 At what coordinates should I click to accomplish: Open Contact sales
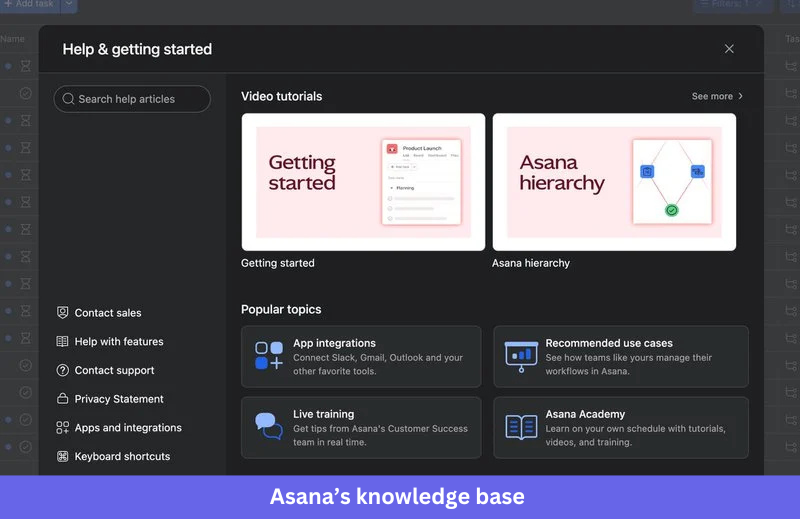tap(99, 313)
